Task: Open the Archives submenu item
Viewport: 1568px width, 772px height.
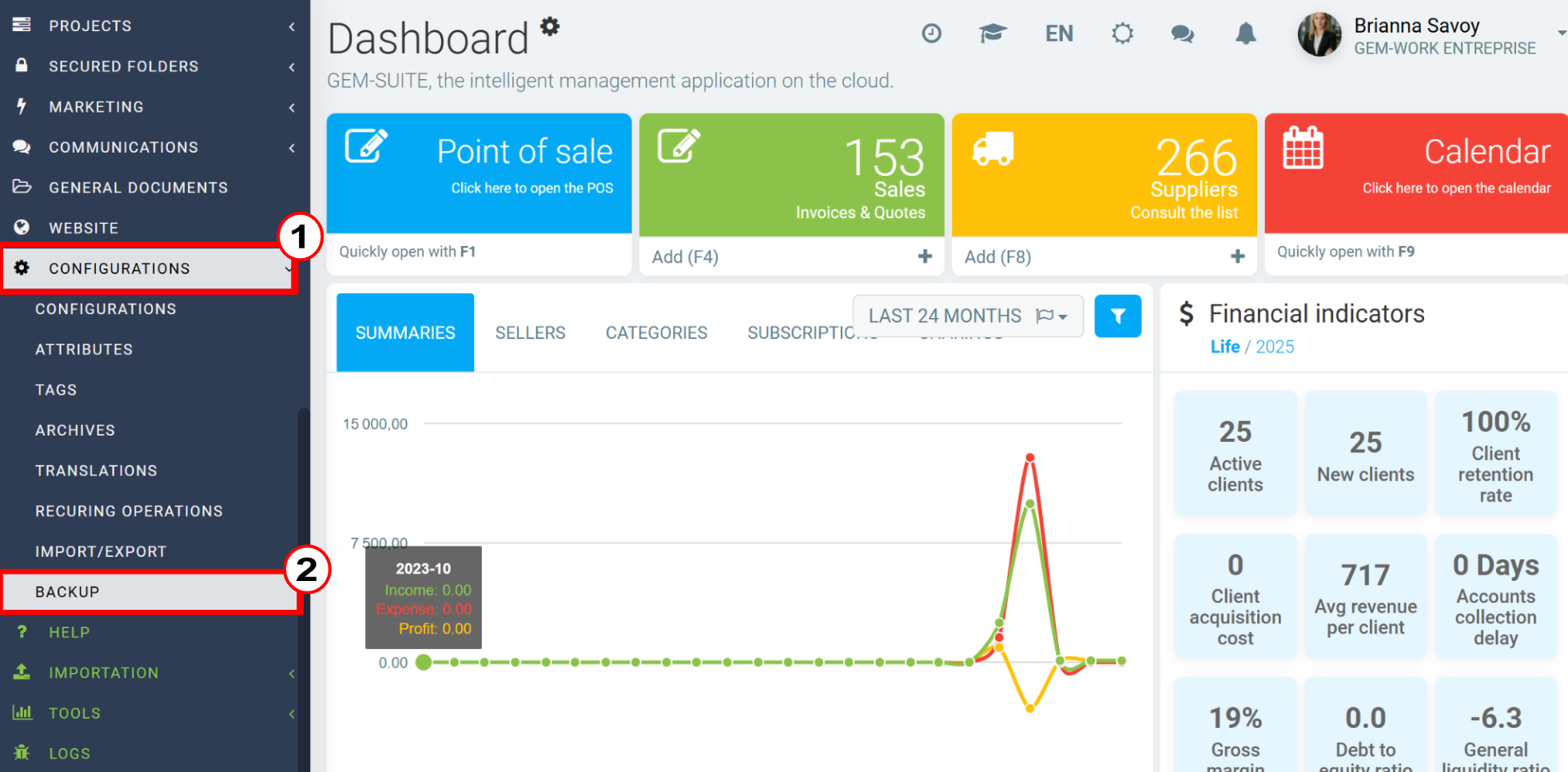Action: 75,430
